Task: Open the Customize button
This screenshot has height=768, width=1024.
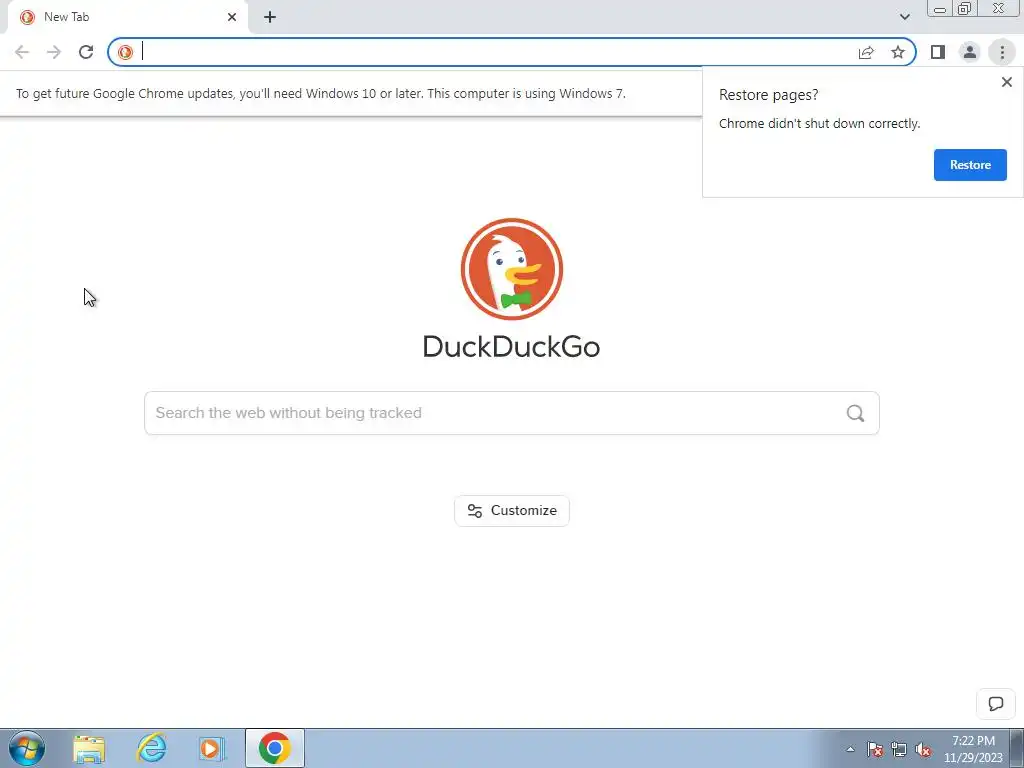Action: 511,511
